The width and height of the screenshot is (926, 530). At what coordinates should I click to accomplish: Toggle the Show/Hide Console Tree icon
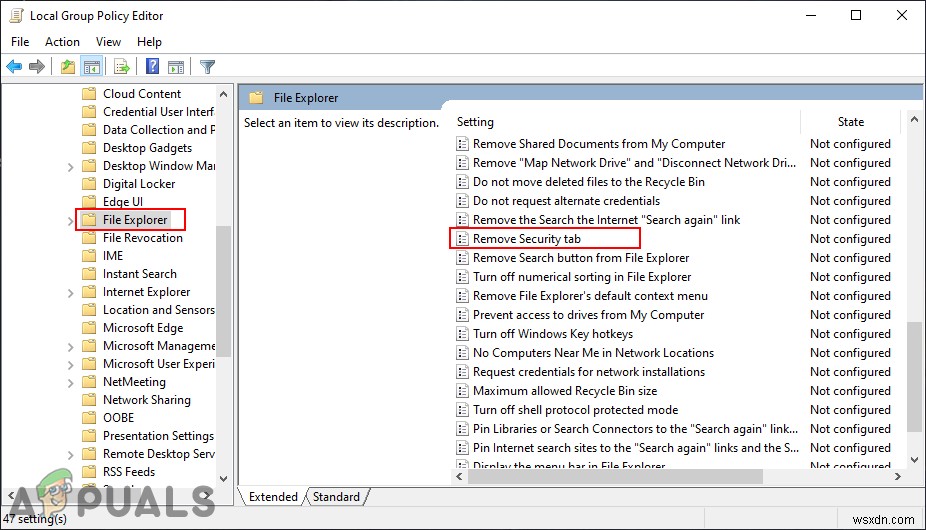(x=92, y=67)
